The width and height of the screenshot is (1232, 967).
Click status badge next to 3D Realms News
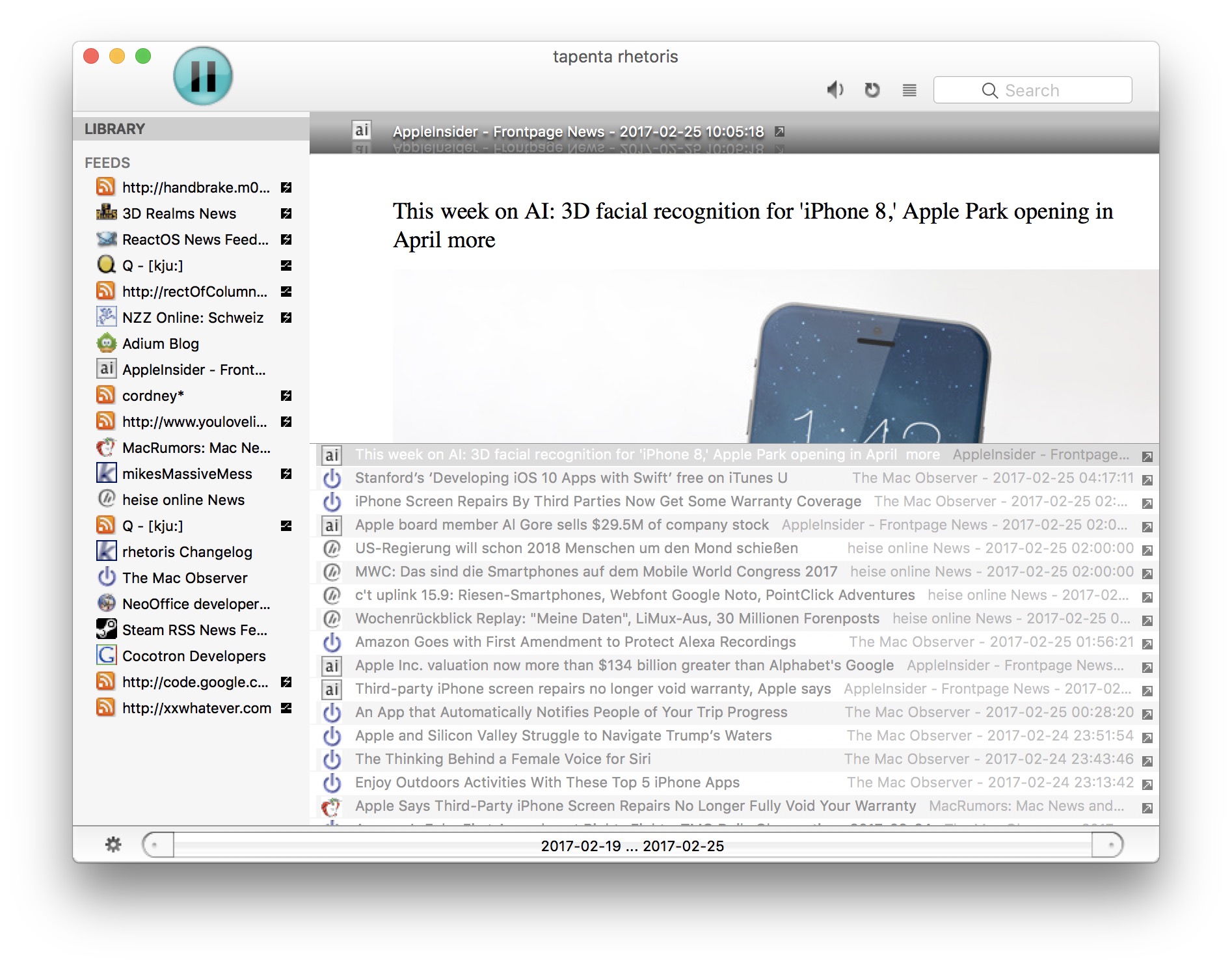(x=286, y=213)
